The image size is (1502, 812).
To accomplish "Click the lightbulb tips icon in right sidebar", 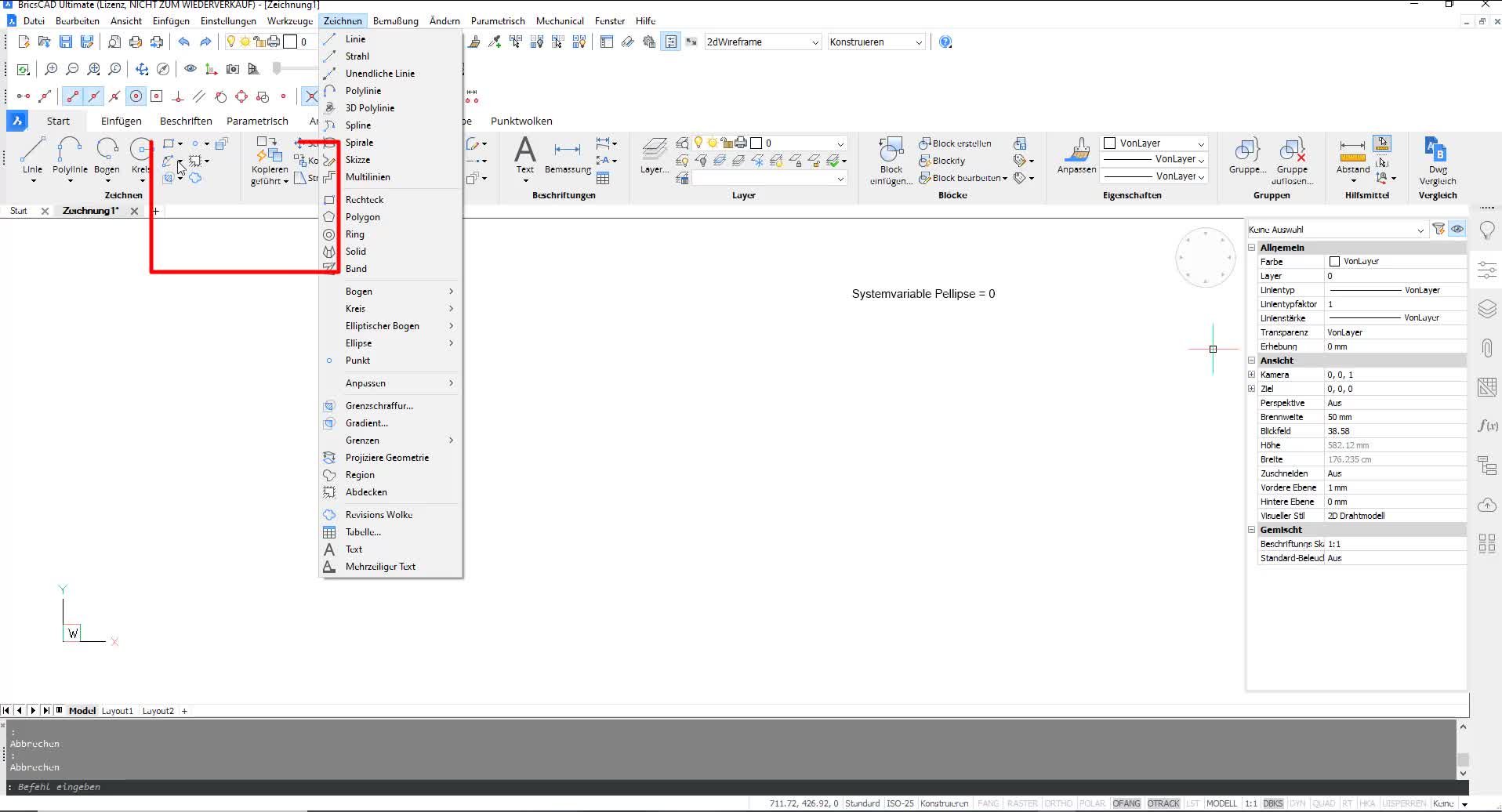I will pyautogui.click(x=1487, y=230).
